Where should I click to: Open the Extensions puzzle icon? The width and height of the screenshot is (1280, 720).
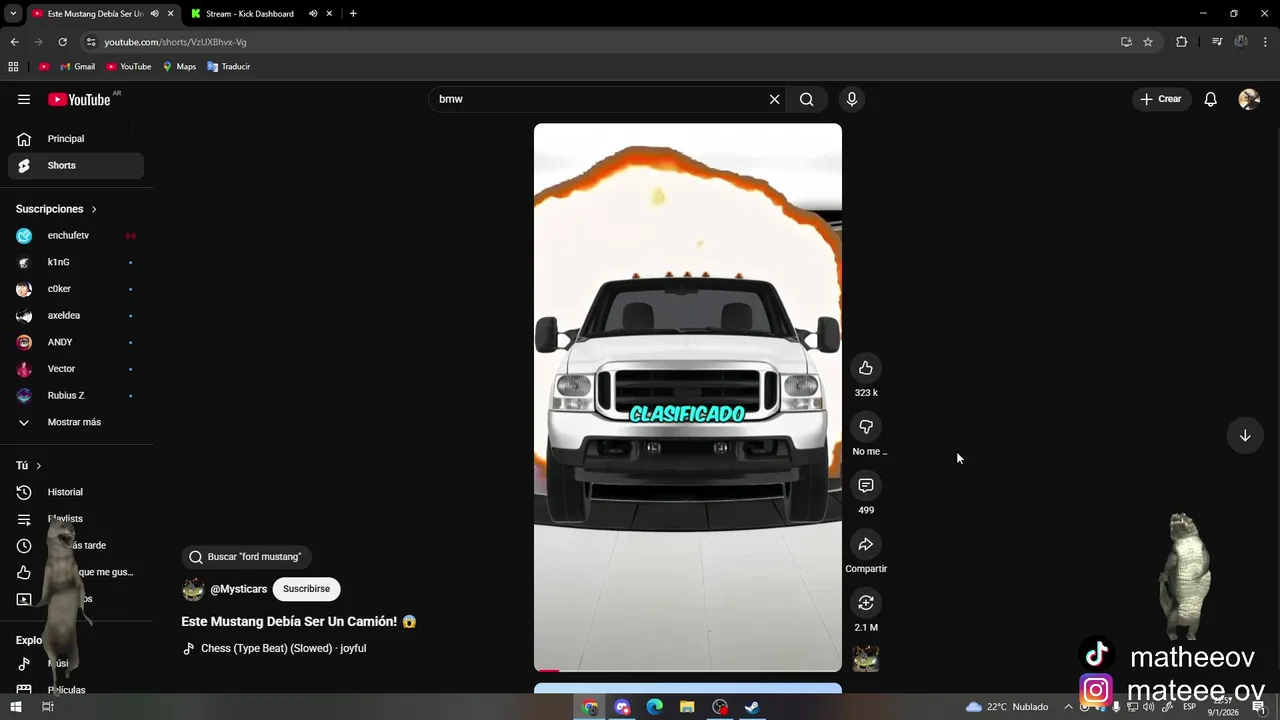1181,42
